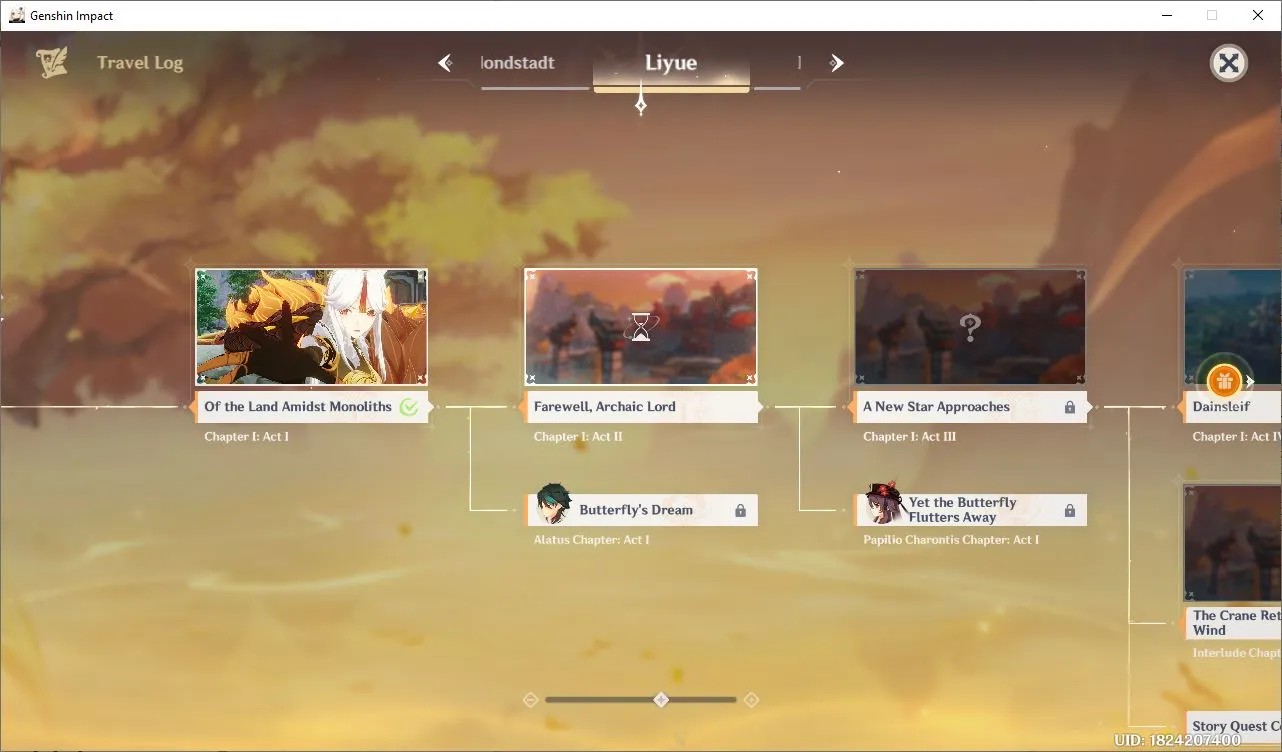Click the diamond handle on the timeline slider
1282x752 pixels.
(661, 700)
